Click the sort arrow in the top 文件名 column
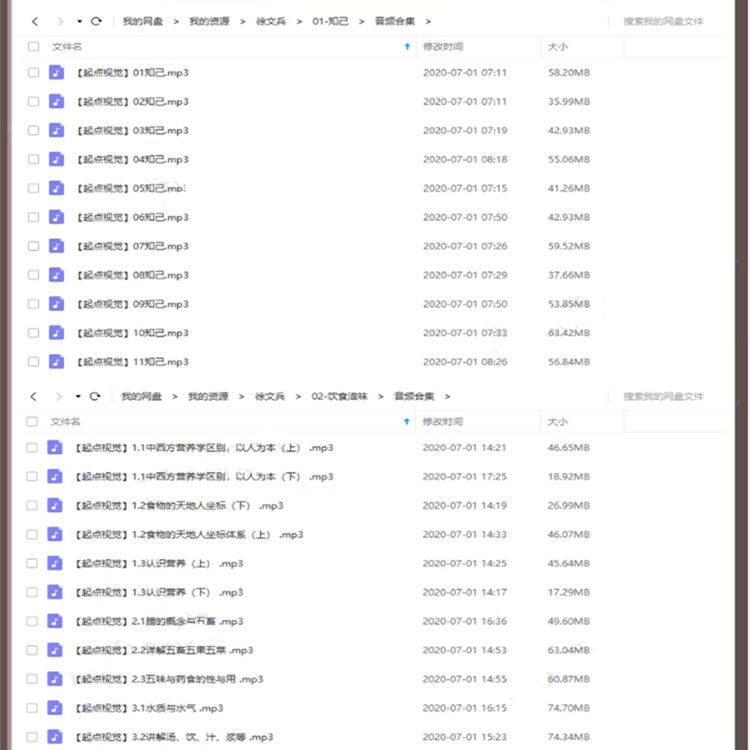750x750 pixels. click(x=406, y=46)
